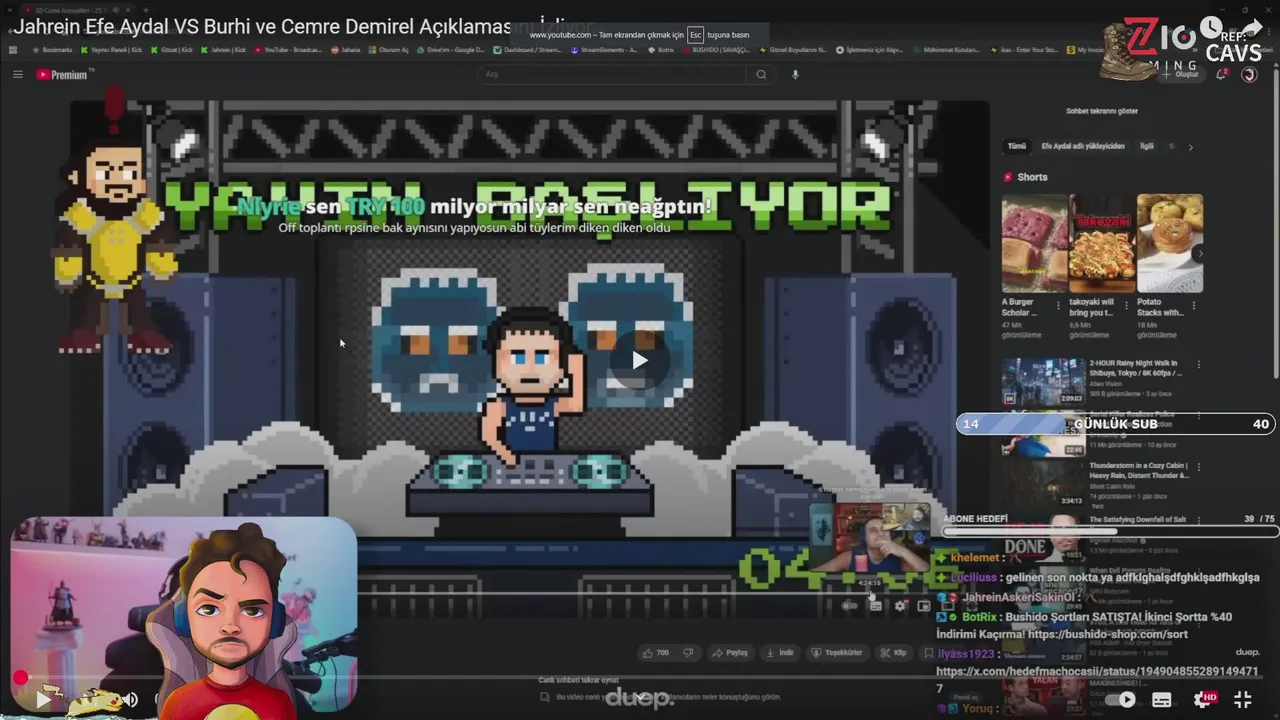Image resolution: width=1280 pixels, height=720 pixels.
Task: Play the outer video with bottom-left play button
Action: (43, 699)
